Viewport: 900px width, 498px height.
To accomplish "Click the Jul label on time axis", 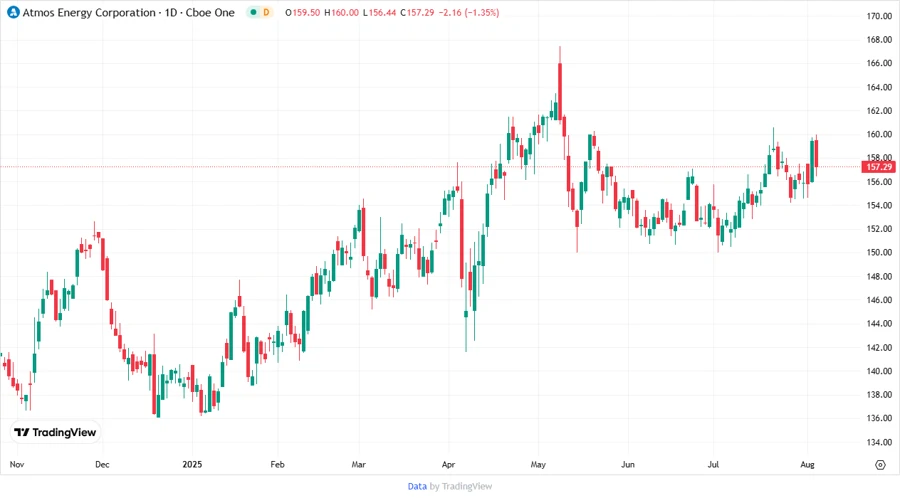I will click(x=713, y=464).
